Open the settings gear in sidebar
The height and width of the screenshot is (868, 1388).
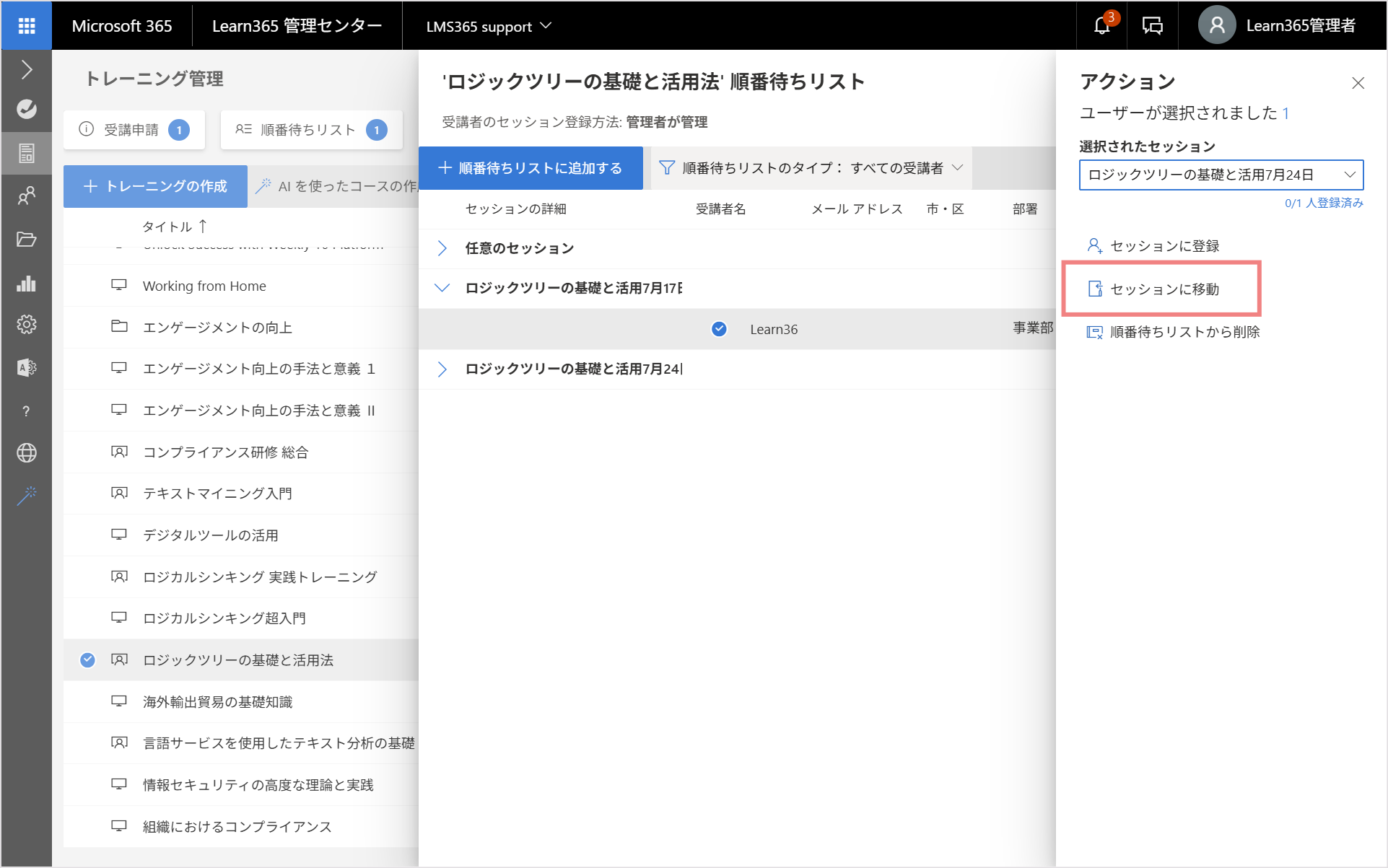click(27, 325)
